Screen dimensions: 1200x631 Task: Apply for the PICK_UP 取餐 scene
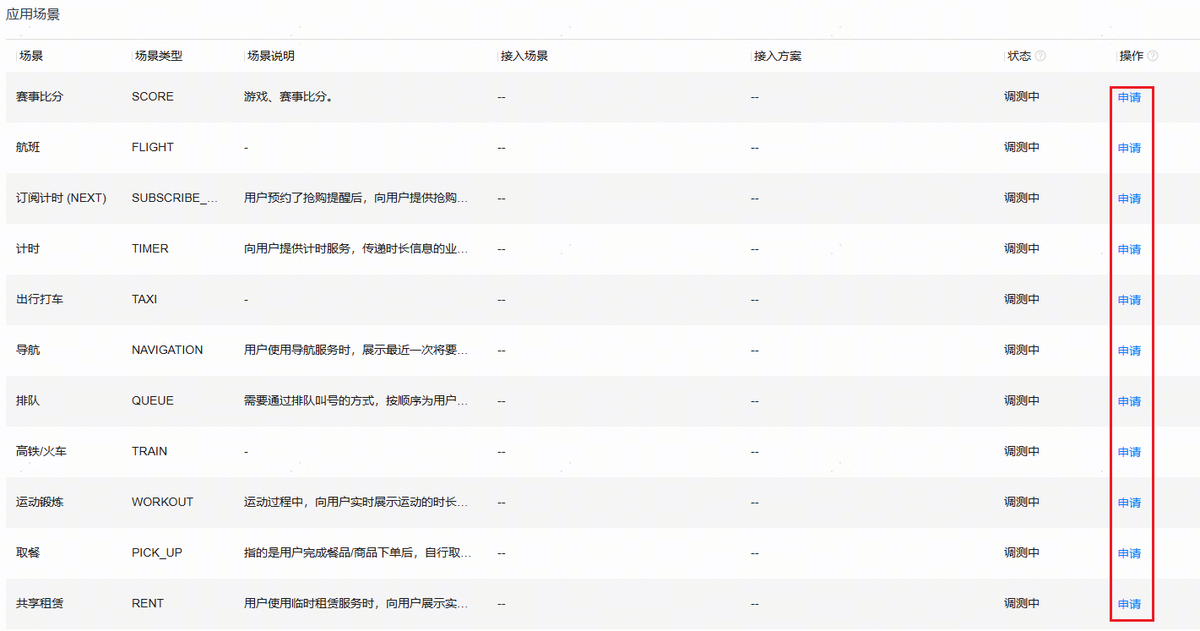(x=1129, y=553)
